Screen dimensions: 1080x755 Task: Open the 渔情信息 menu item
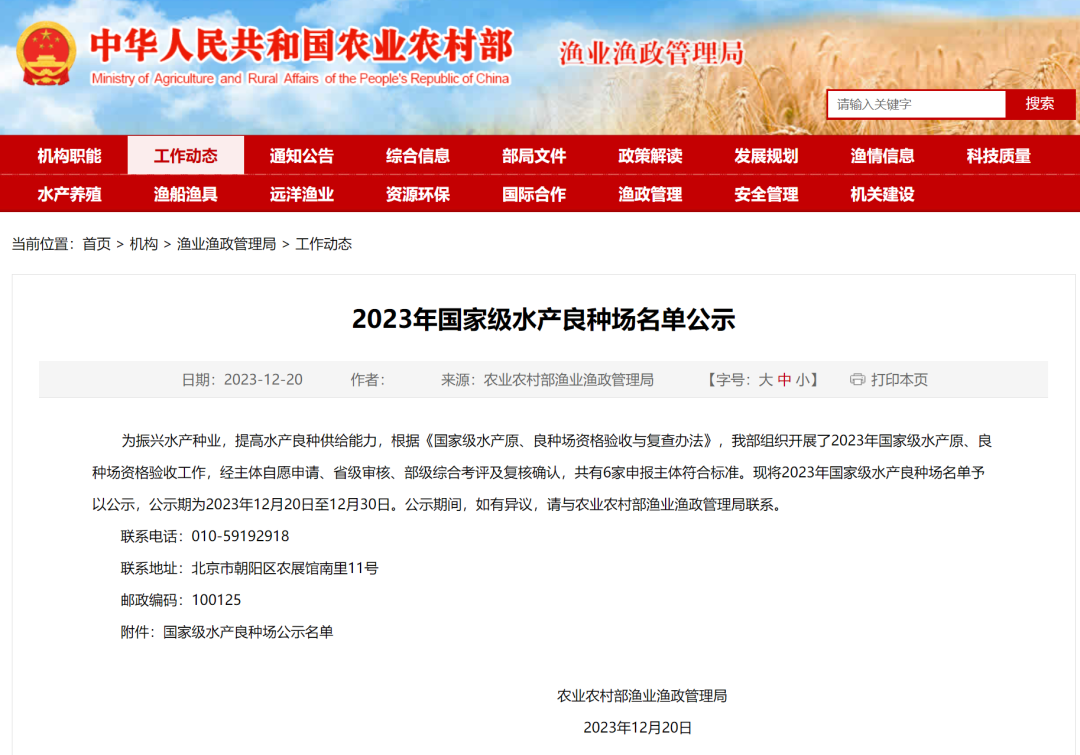tap(882, 156)
